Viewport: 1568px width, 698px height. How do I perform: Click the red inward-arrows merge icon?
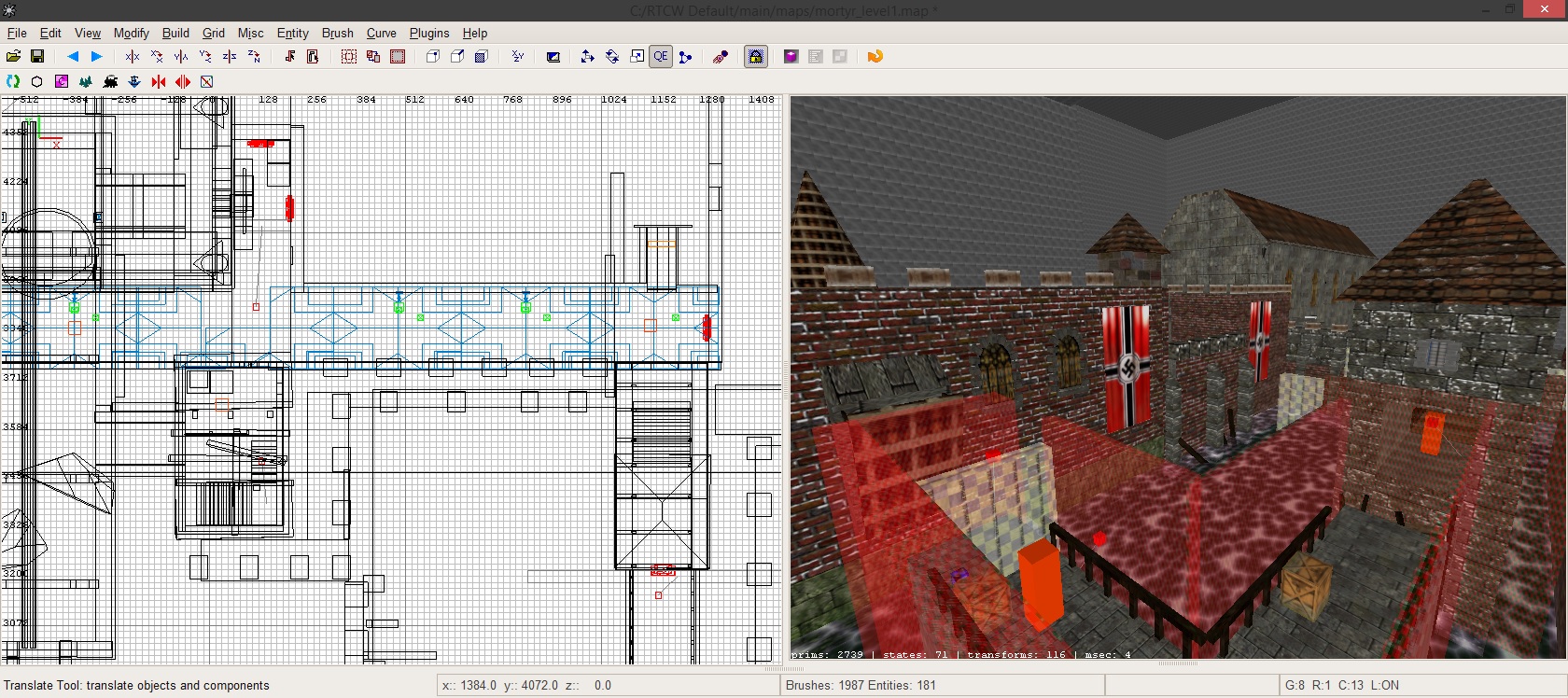tap(159, 81)
